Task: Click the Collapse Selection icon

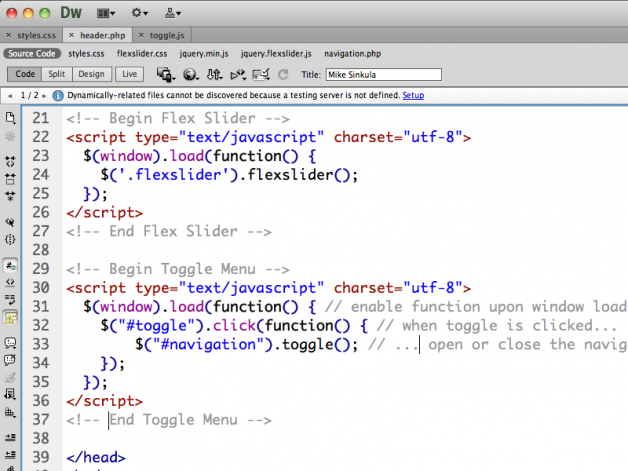Action: click(10, 179)
